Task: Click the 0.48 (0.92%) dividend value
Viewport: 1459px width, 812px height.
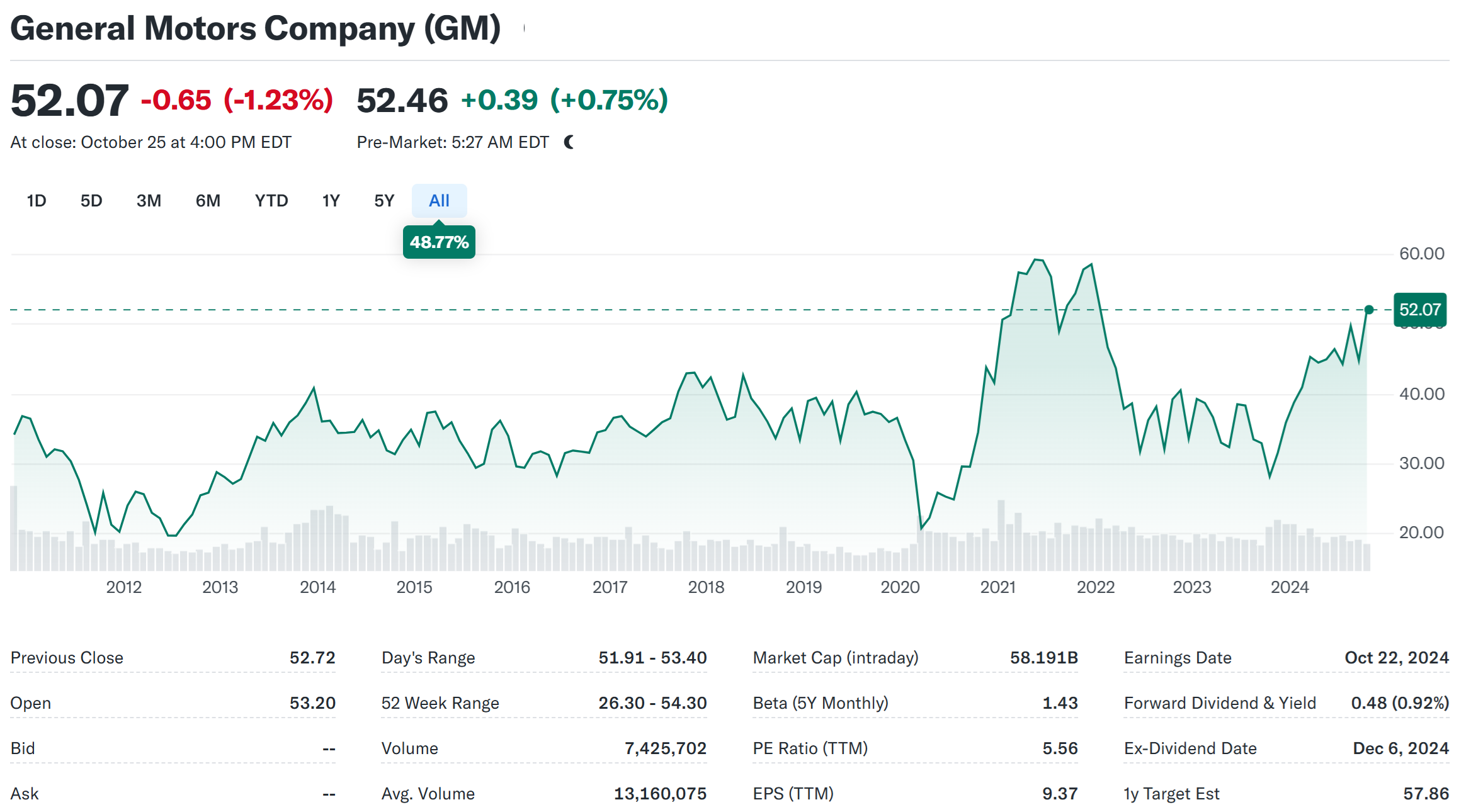Action: [x=1400, y=703]
